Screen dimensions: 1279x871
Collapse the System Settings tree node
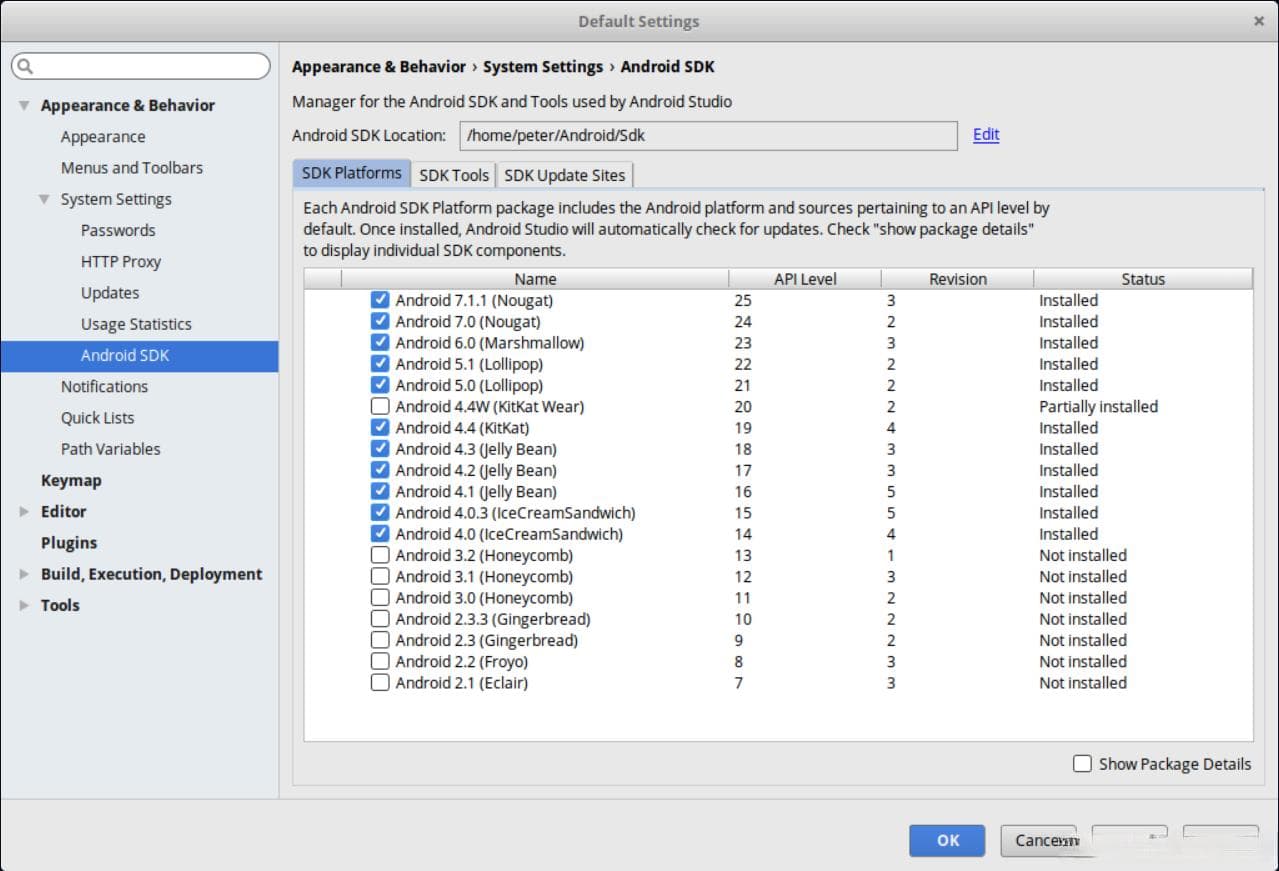pos(44,199)
